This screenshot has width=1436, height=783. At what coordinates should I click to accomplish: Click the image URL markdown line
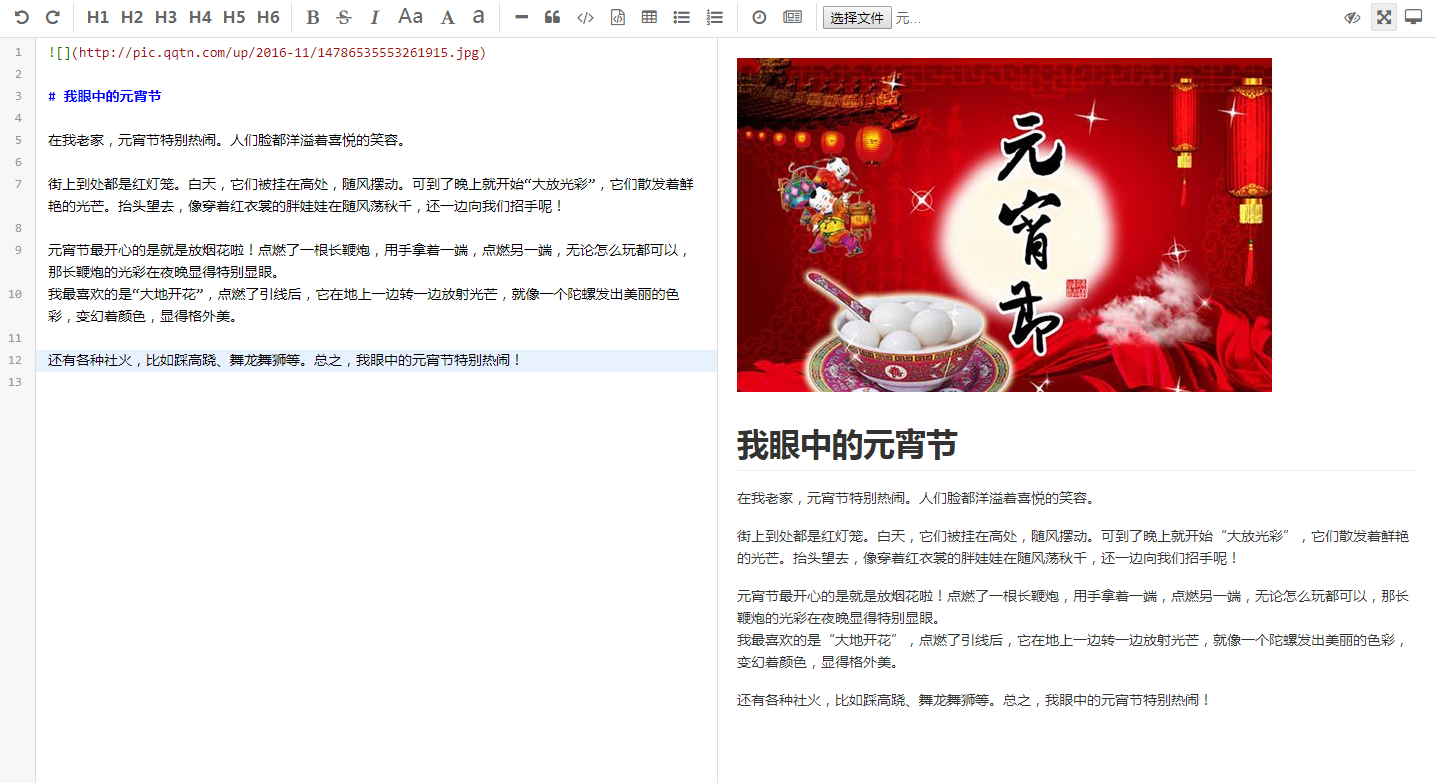tap(267, 52)
